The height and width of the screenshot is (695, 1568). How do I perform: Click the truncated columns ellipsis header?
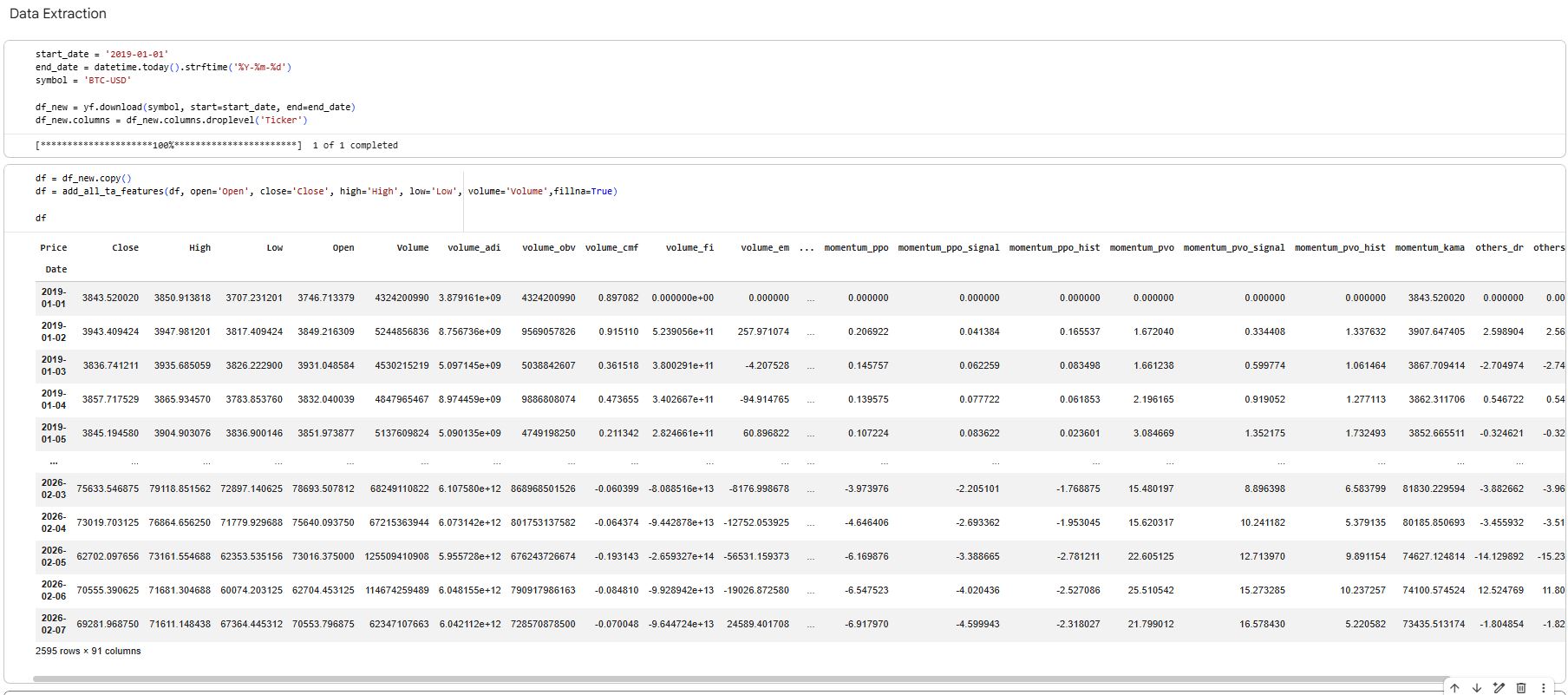[807, 248]
